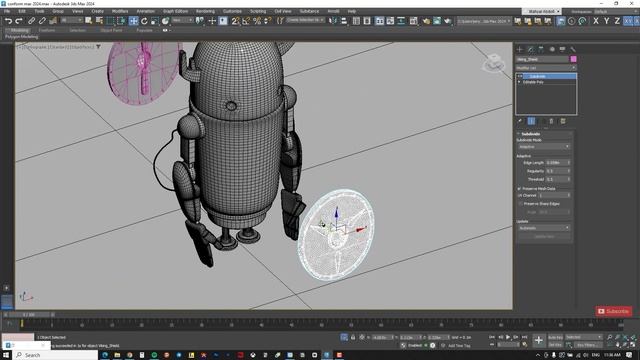Activate the Select and Rotate tool

(144, 21)
